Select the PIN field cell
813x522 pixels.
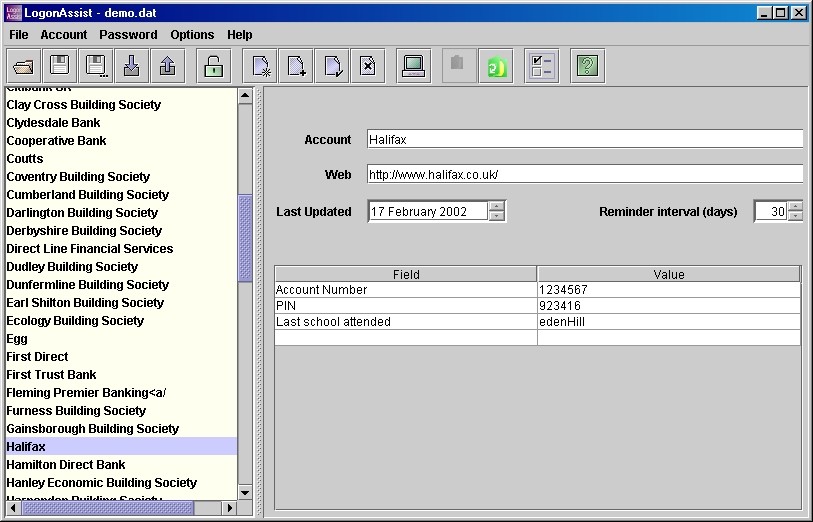pos(406,306)
